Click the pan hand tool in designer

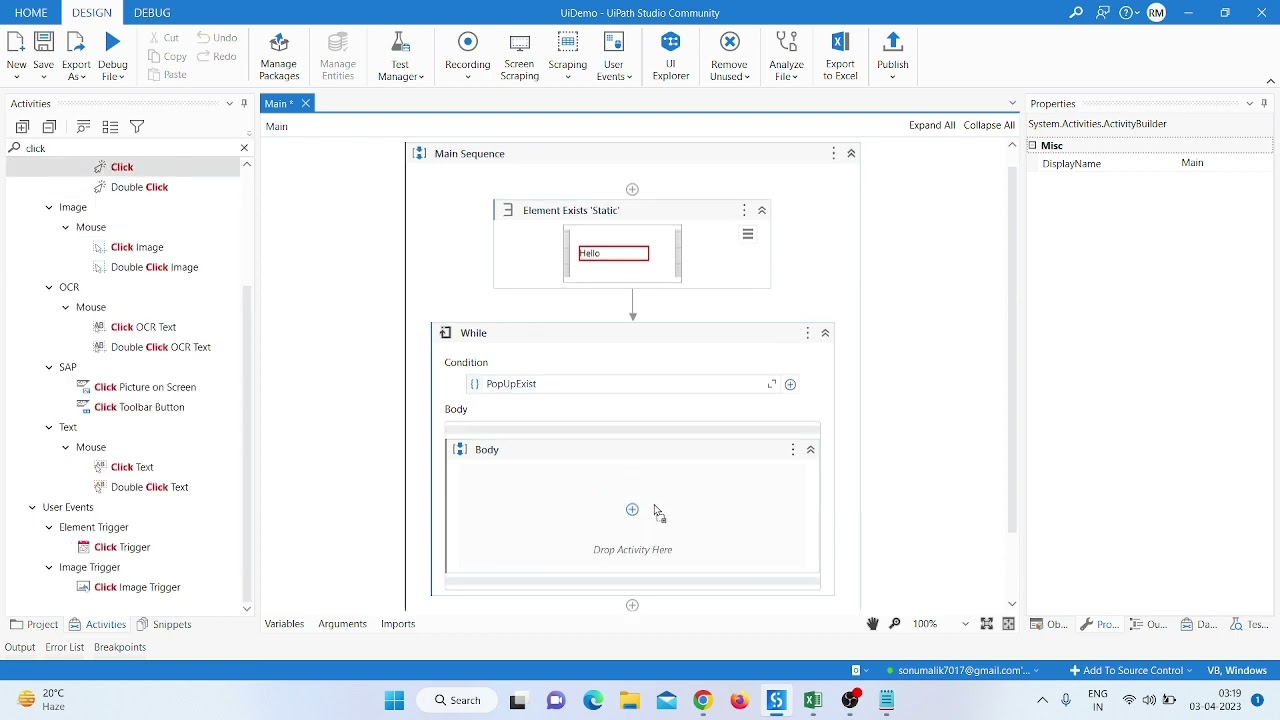coord(872,624)
